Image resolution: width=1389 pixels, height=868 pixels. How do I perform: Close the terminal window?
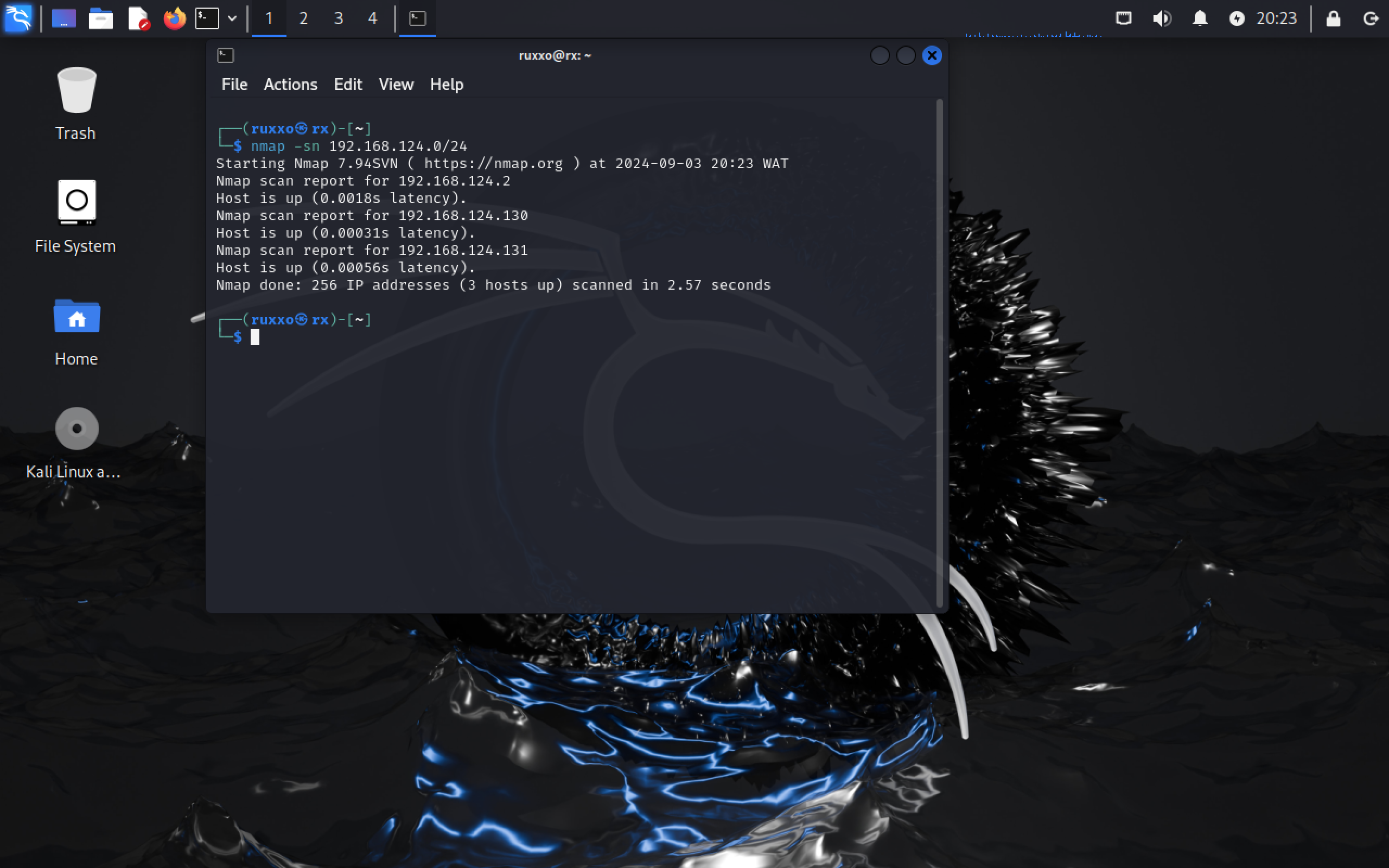932,56
